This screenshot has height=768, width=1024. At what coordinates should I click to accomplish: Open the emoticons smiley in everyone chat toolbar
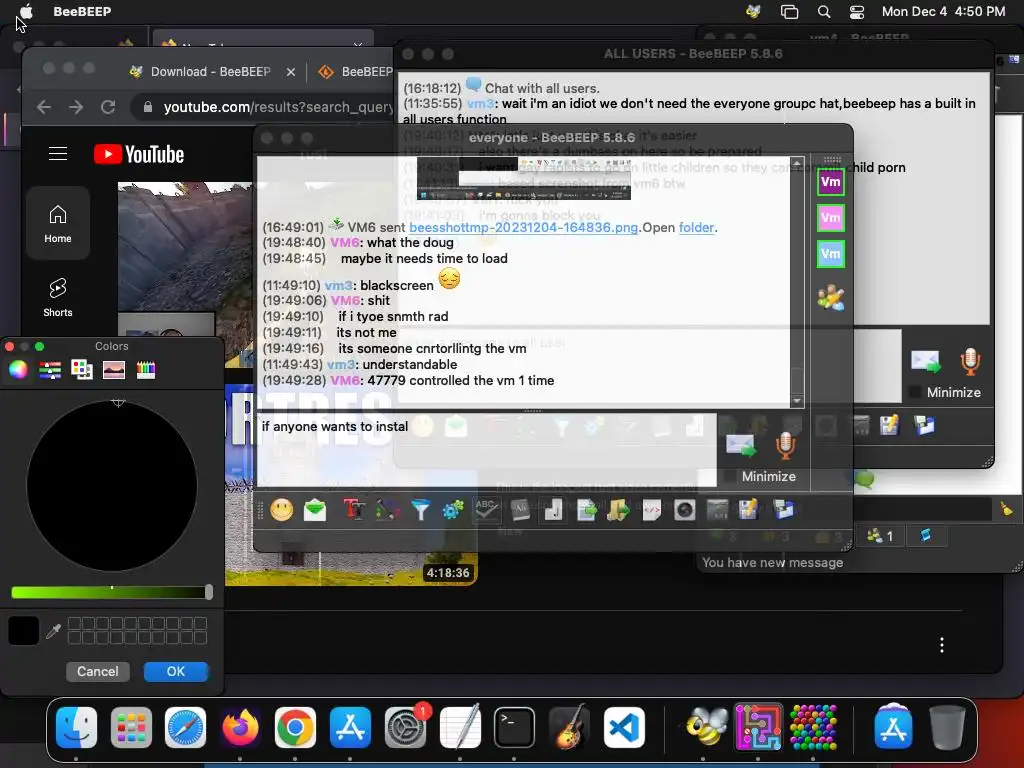282,510
